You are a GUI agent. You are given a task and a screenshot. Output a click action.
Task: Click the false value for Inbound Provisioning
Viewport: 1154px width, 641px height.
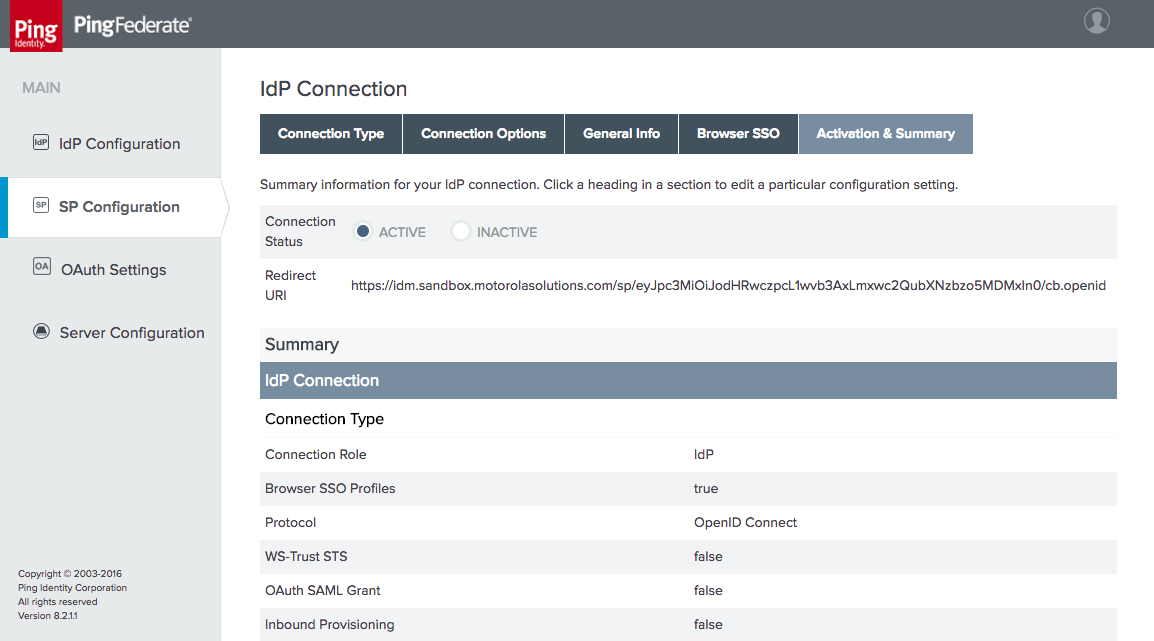point(708,625)
